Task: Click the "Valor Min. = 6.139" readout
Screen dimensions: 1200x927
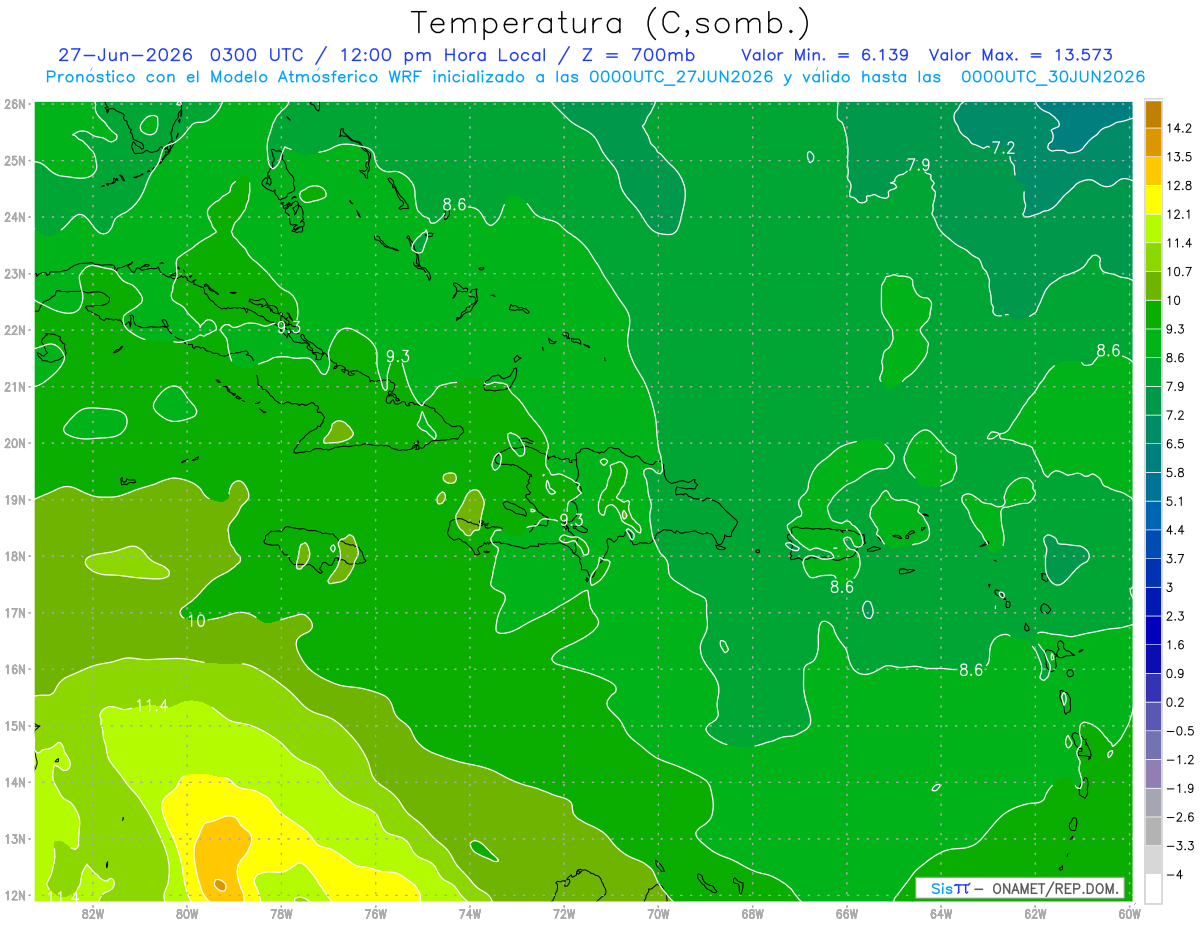Action: (x=825, y=55)
